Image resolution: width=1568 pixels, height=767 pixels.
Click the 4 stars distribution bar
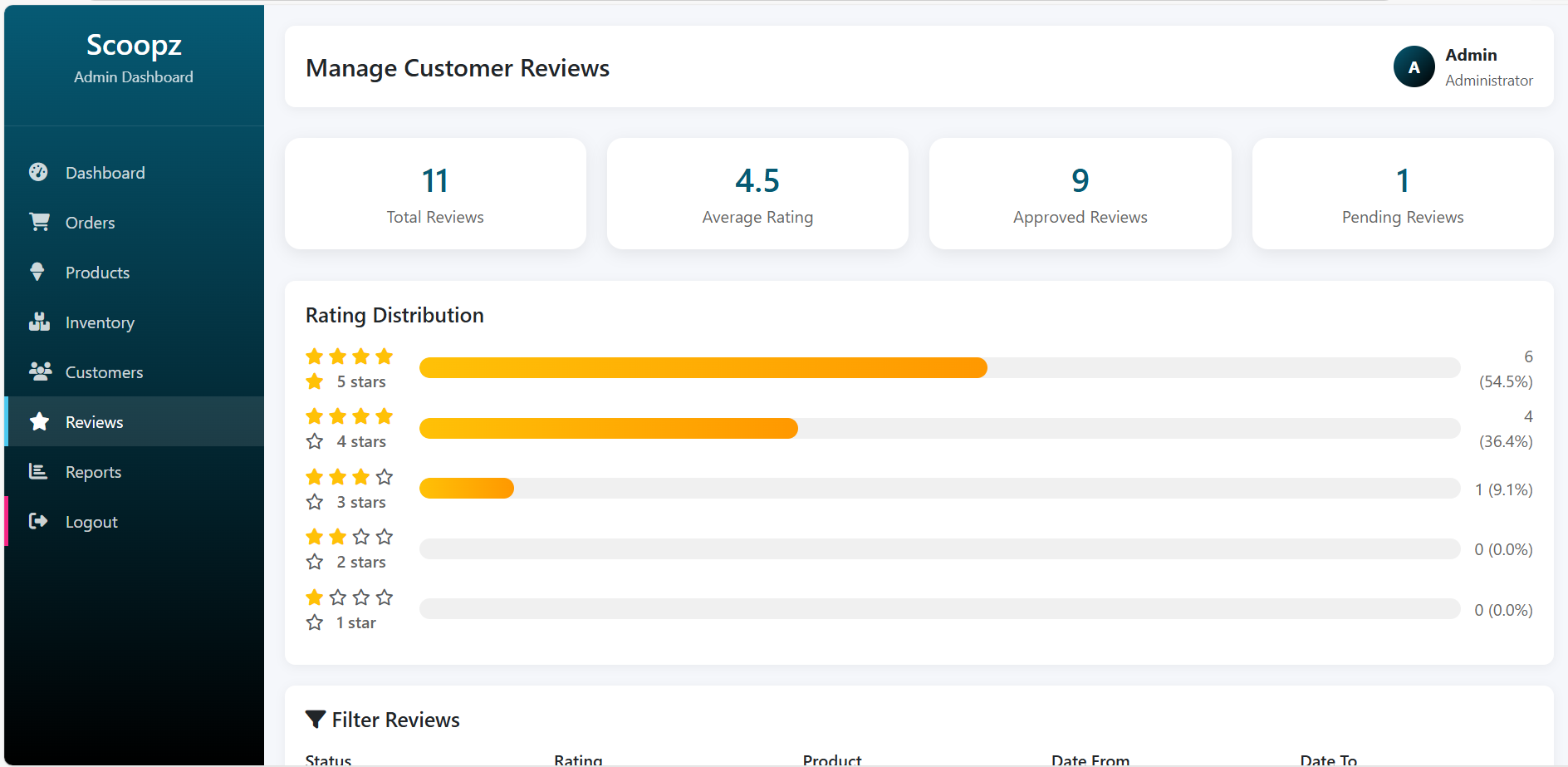pos(938,429)
